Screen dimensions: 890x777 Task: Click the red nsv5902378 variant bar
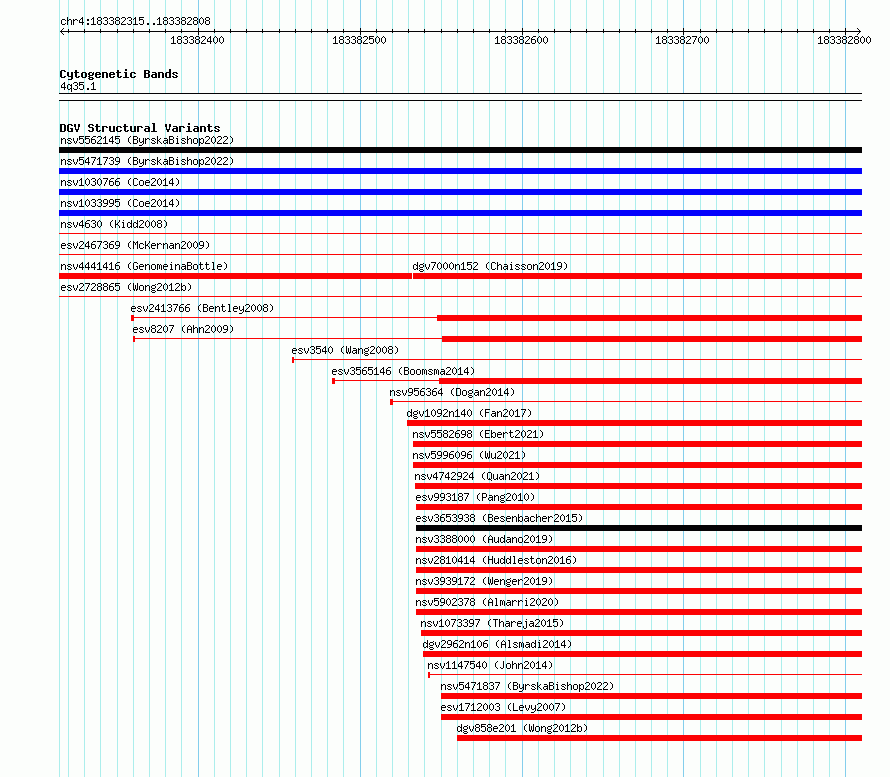639,612
